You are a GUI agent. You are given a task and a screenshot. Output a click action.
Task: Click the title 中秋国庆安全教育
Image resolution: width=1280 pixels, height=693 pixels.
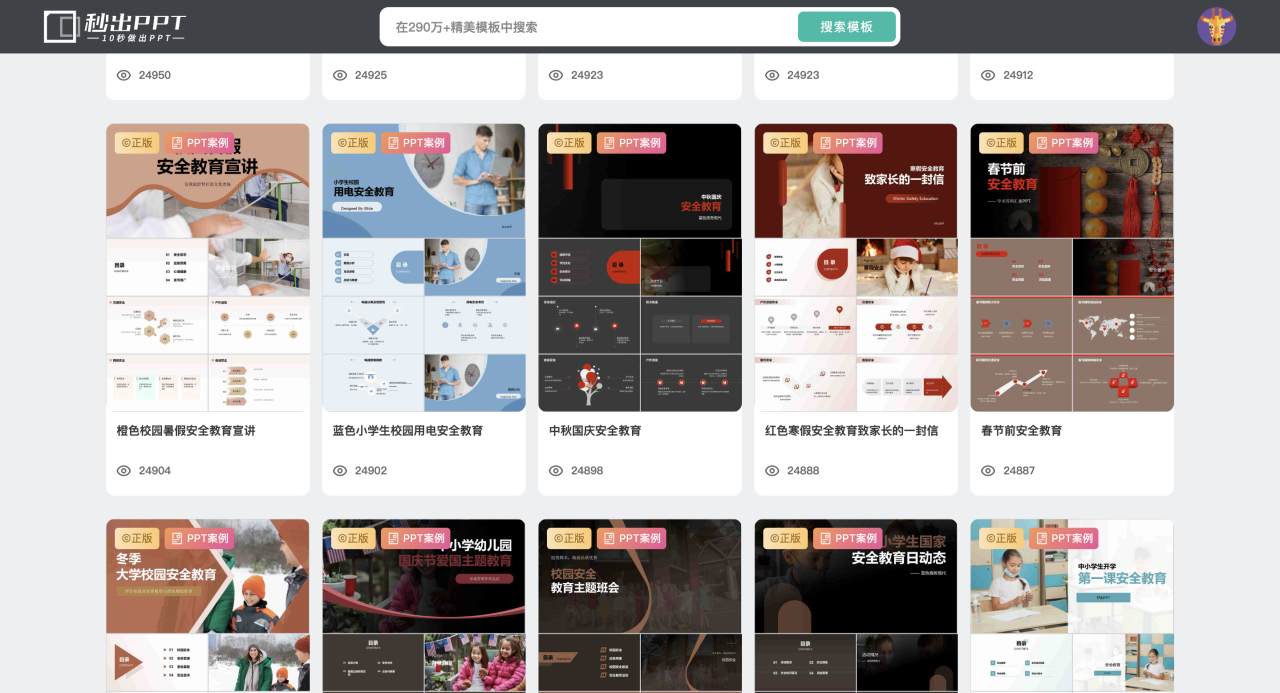(x=595, y=431)
